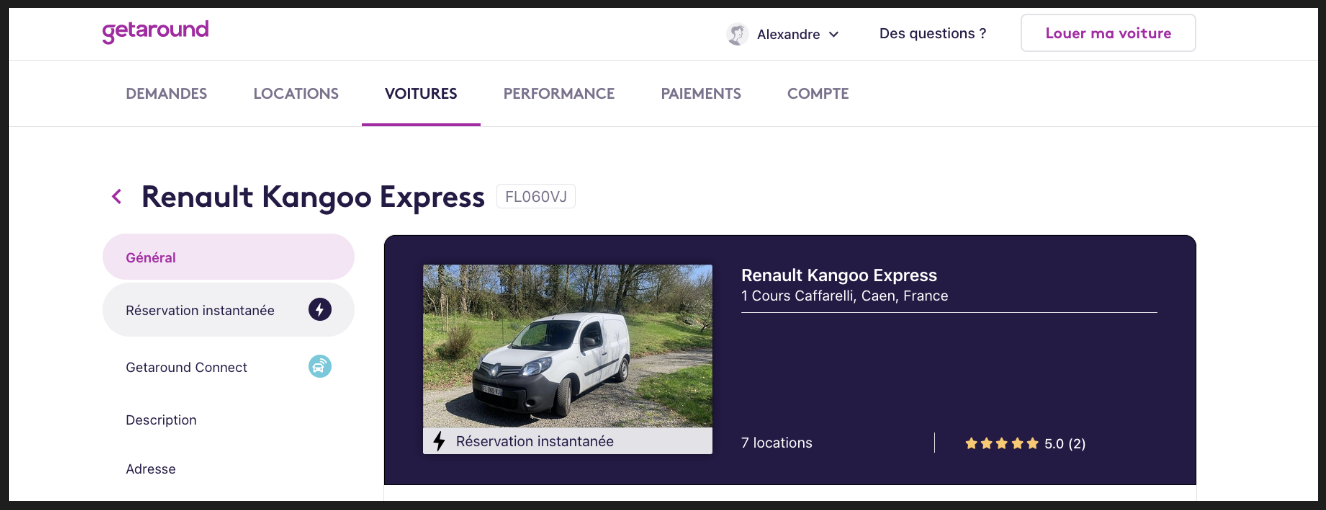Go to the PAIEMENTS tab
The image size is (1326, 510).
tap(701, 94)
